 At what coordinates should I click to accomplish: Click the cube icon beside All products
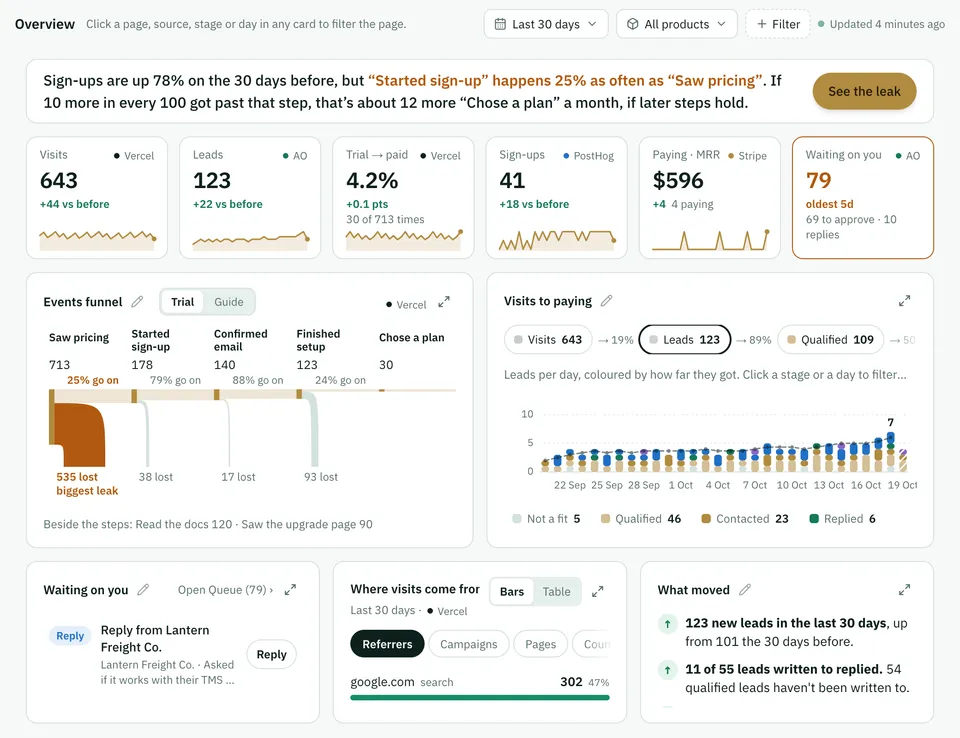click(x=632, y=24)
